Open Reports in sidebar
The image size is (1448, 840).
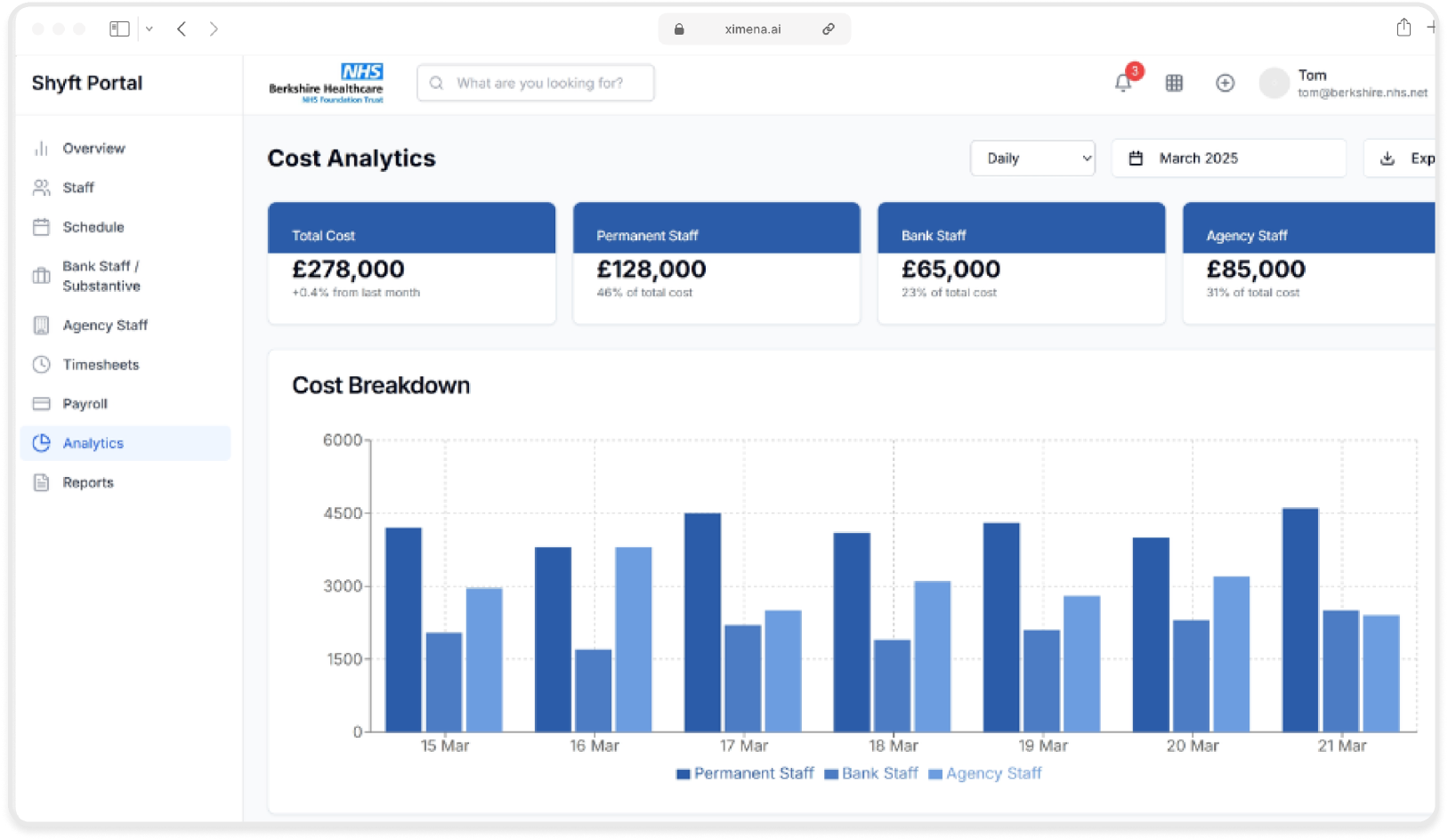pyautogui.click(x=125, y=482)
